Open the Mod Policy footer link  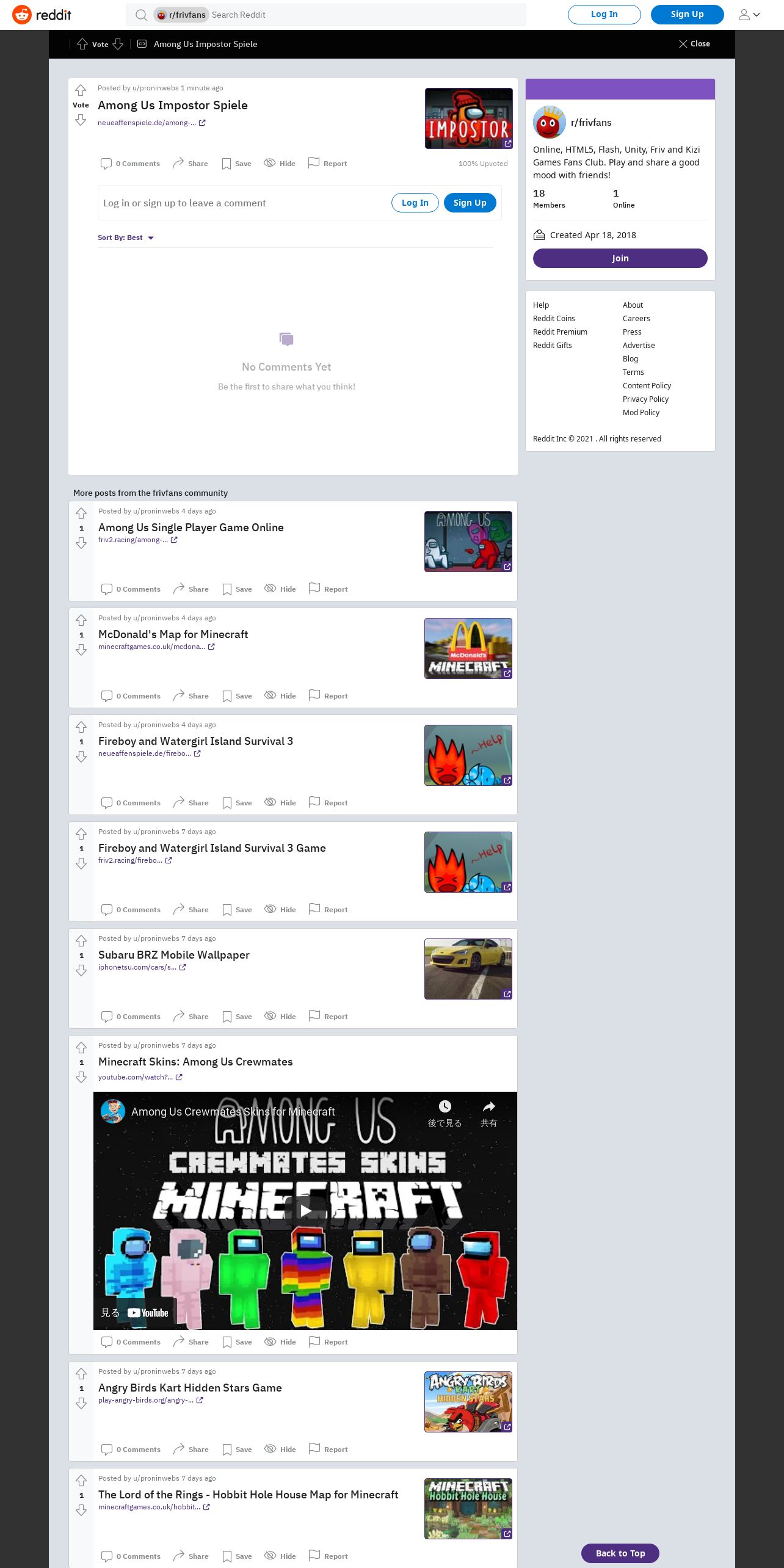(641, 413)
